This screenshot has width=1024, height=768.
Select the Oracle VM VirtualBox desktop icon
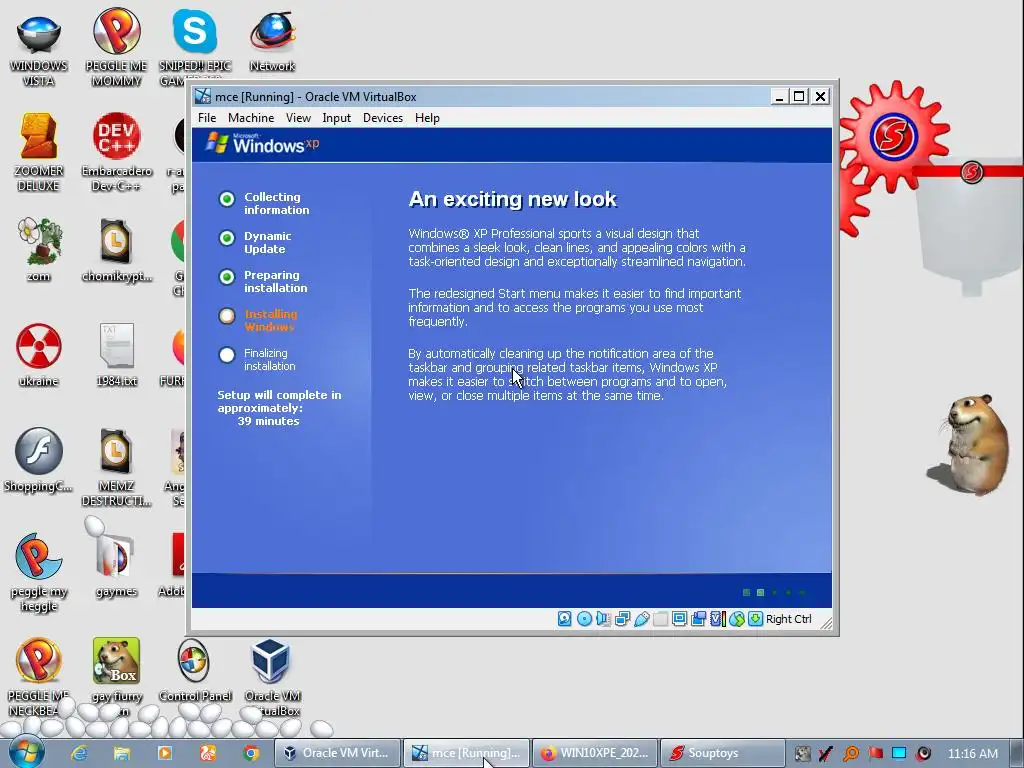tap(272, 677)
